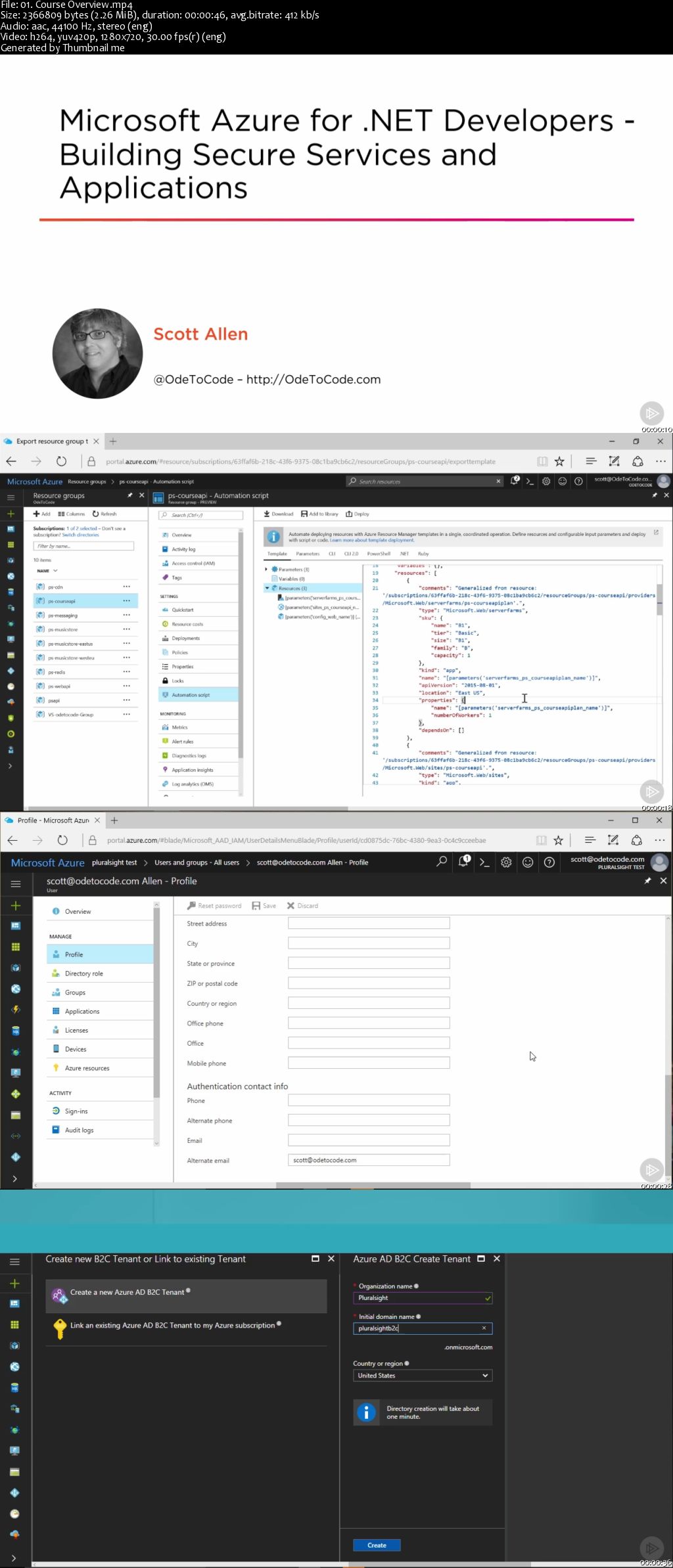Click Search resources box in Azure header

tap(425, 482)
